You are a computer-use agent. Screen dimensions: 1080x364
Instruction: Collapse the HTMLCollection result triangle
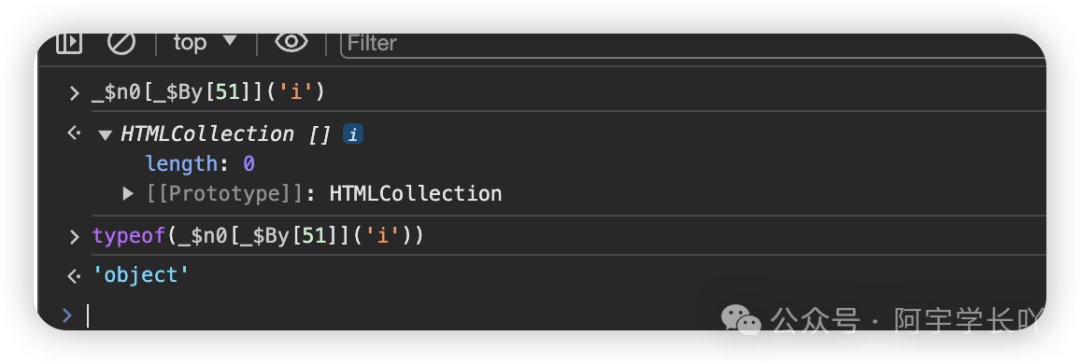(105, 134)
